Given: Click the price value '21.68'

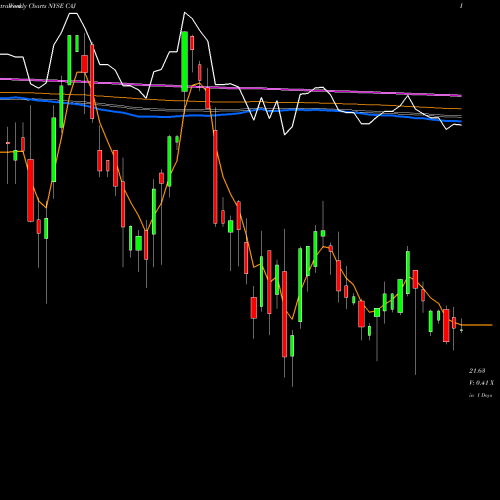Looking at the screenshot, I should click(x=477, y=371).
